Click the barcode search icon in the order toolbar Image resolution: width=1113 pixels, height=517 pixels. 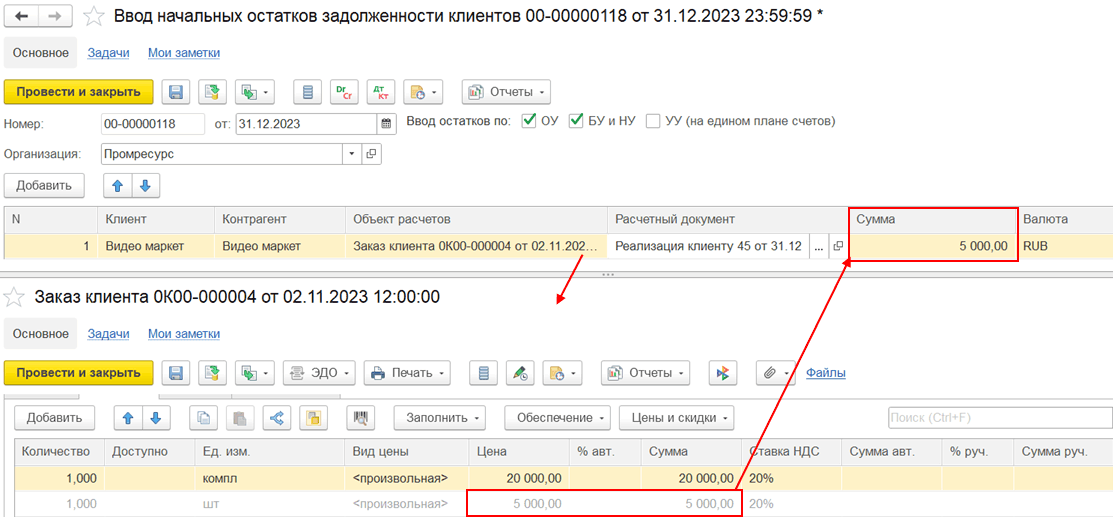360,417
